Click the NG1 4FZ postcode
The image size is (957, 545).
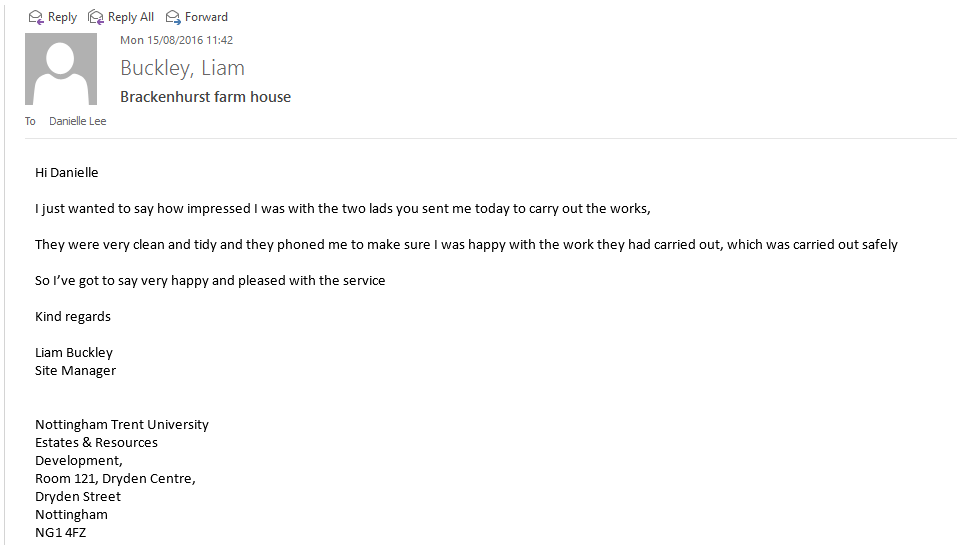61,532
